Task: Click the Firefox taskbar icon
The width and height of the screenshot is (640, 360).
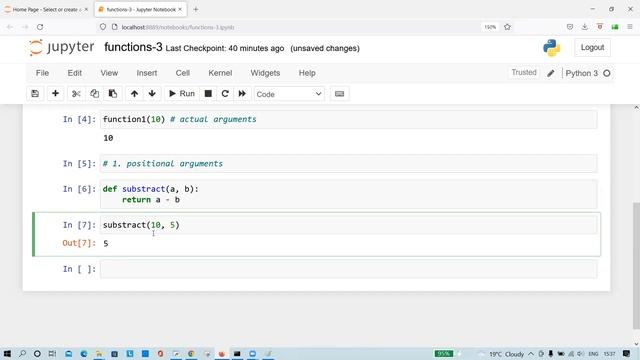Action: 222,353
